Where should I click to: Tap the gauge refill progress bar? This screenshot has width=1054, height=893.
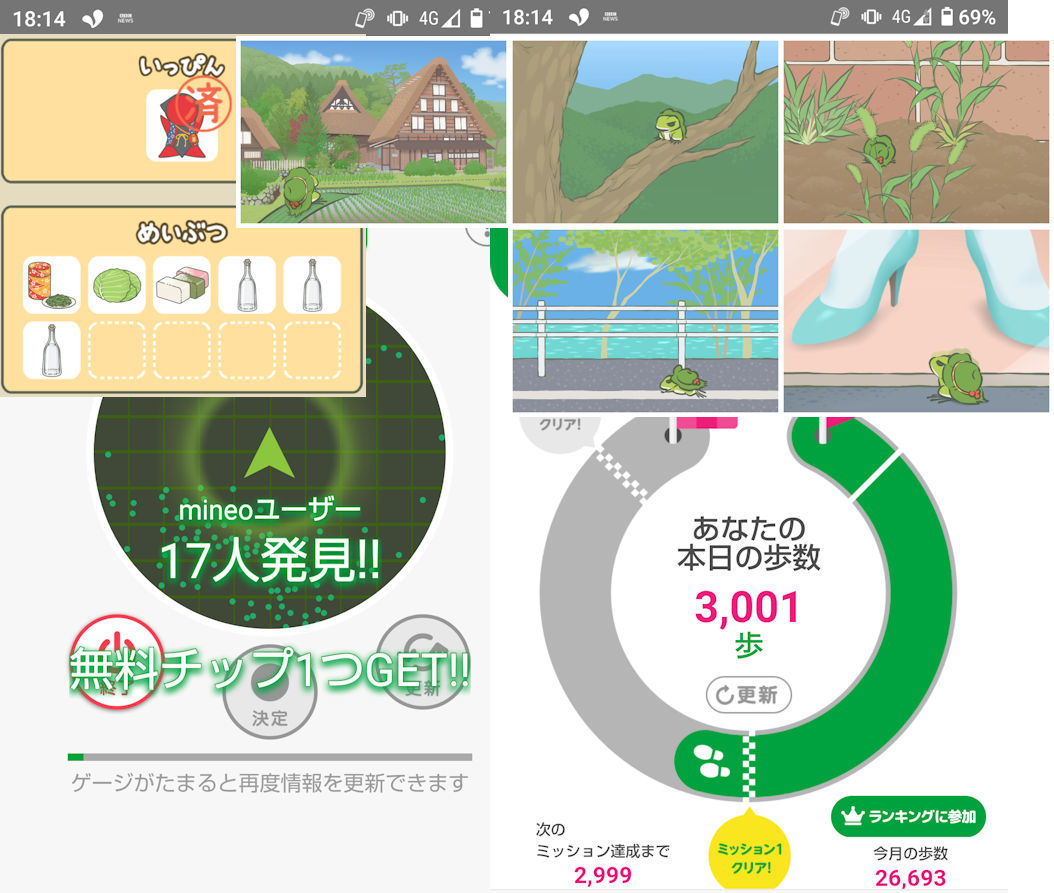coord(270,757)
